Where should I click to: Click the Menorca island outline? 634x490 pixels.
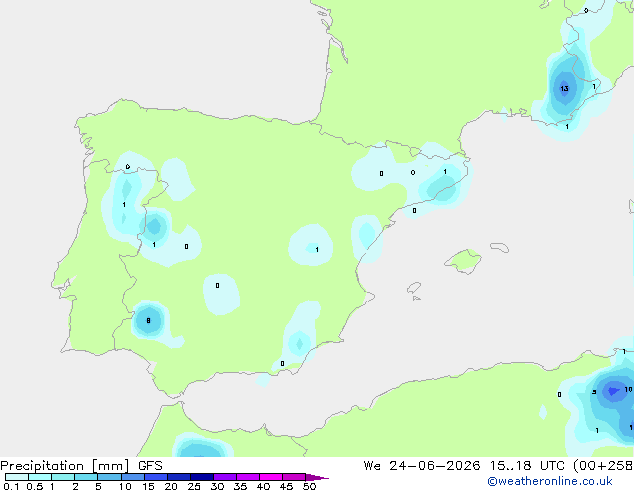[x=500, y=247]
